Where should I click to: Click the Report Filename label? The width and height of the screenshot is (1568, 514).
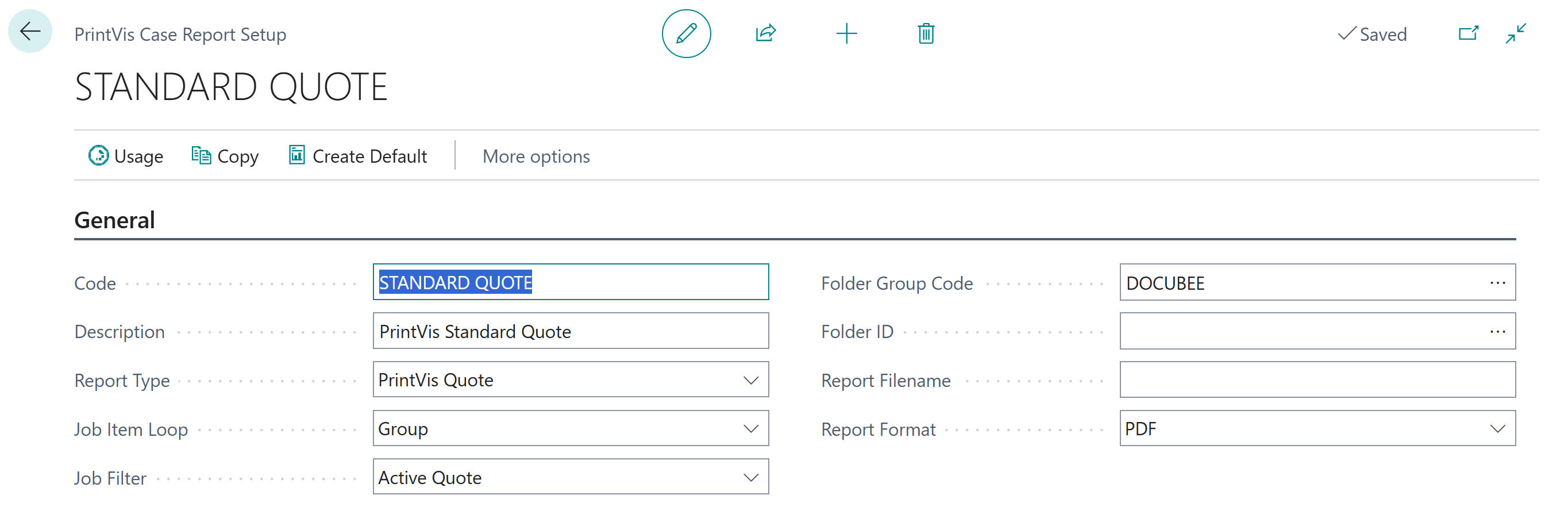885,381
